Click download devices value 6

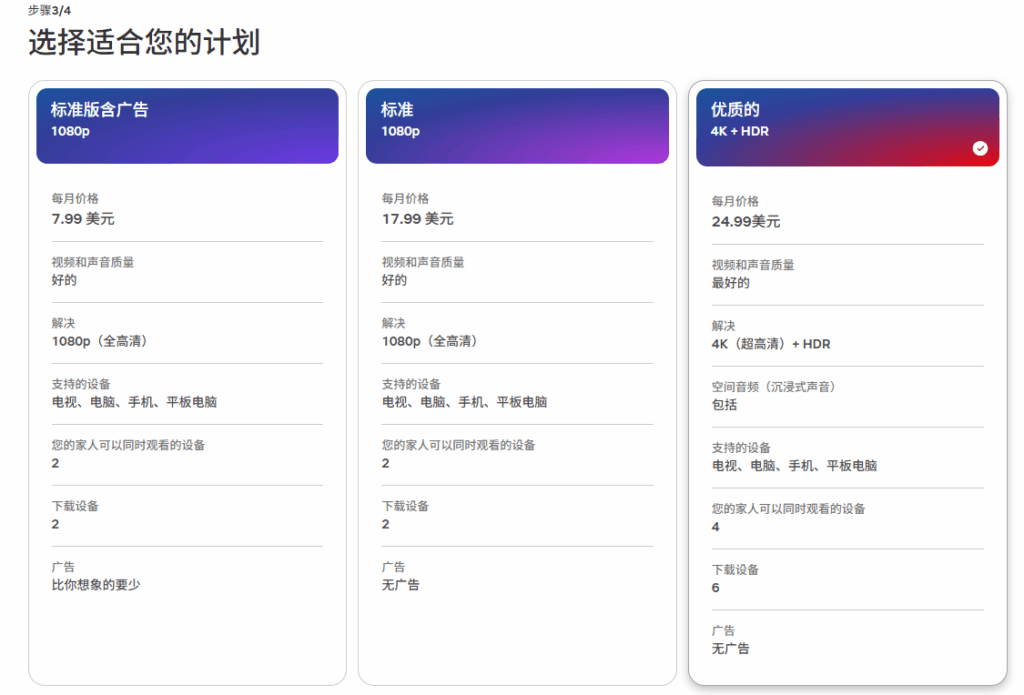coord(716,588)
